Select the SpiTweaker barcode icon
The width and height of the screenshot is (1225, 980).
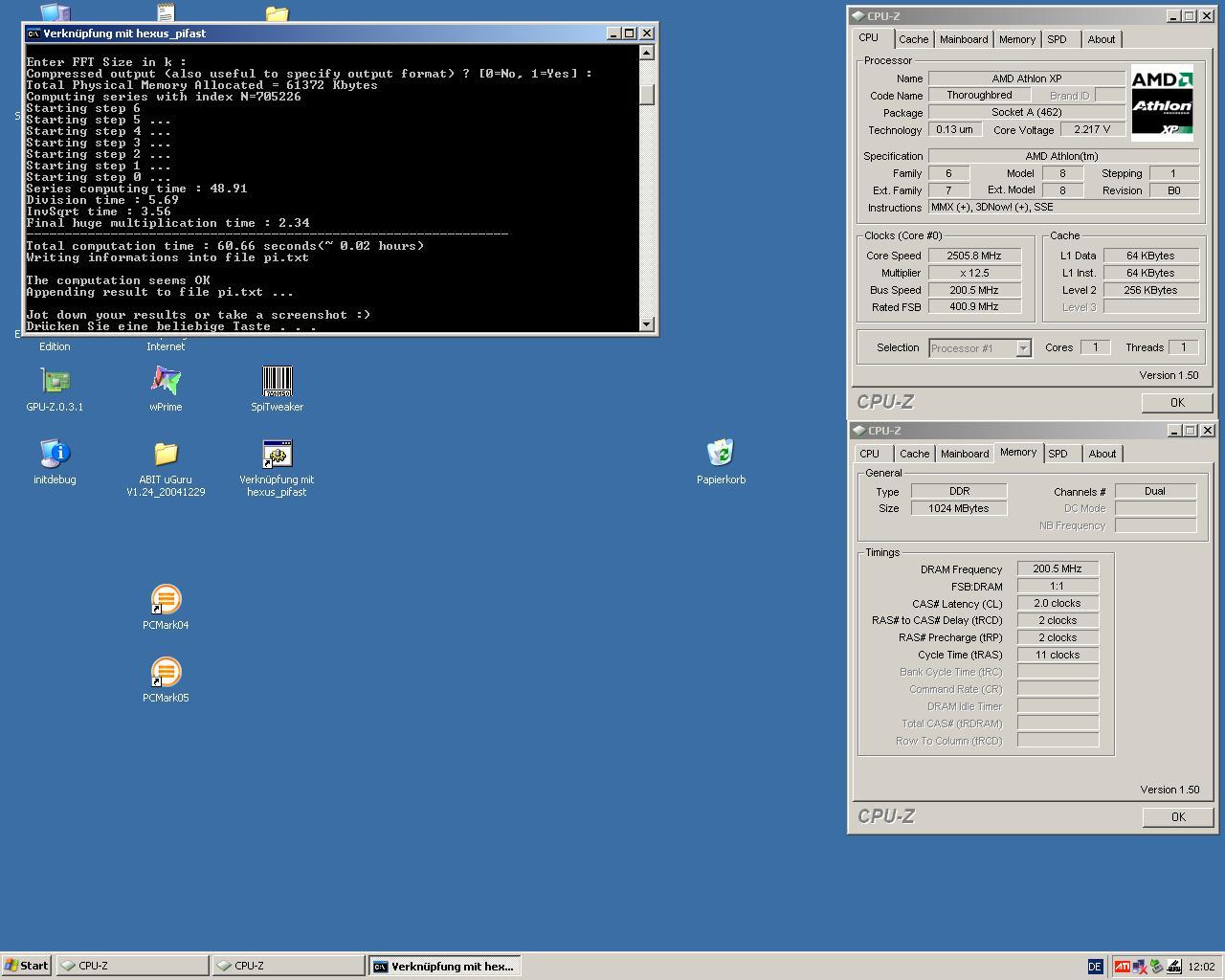pos(277,381)
